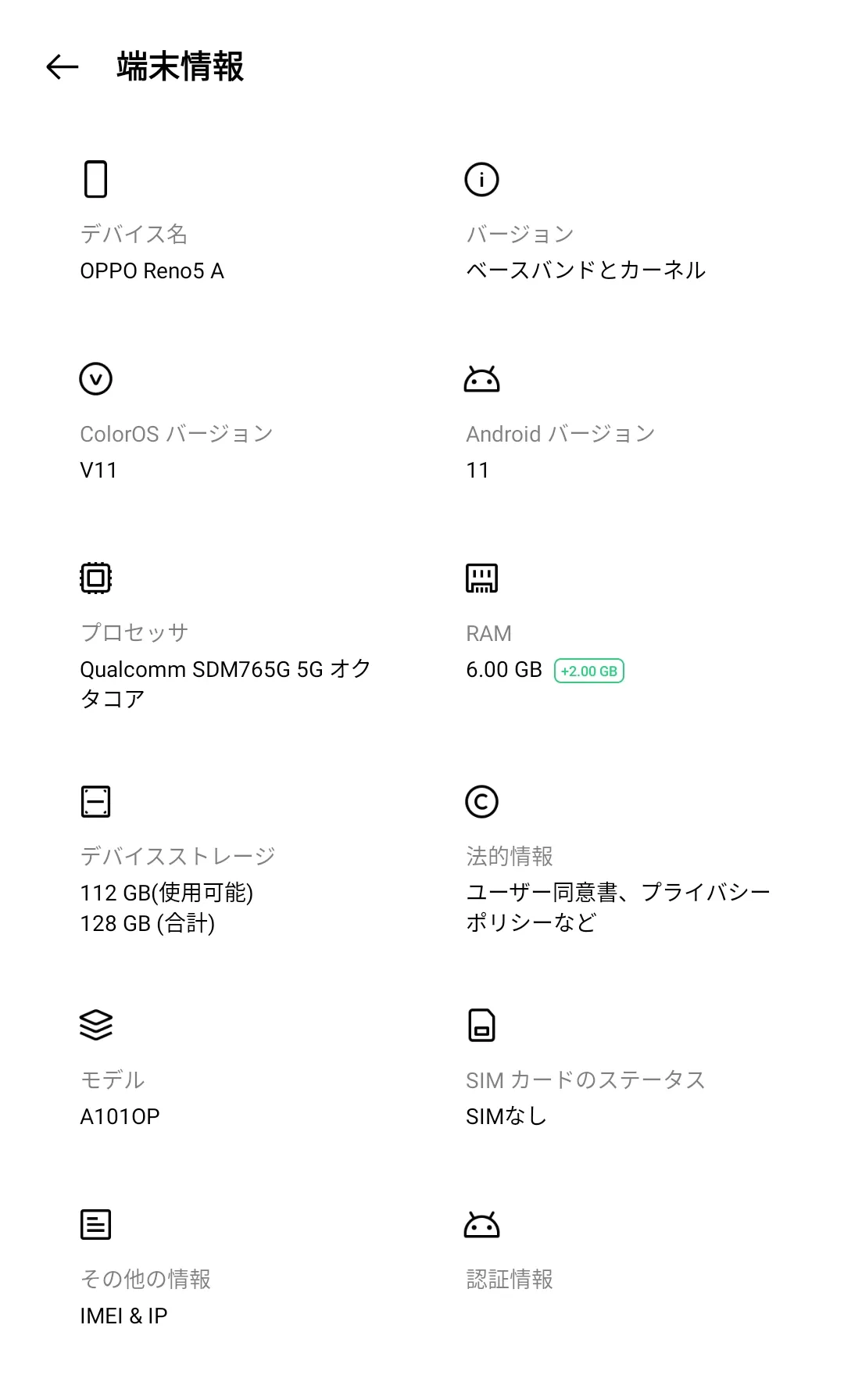Open the 認証情報 certification entry

(510, 1280)
